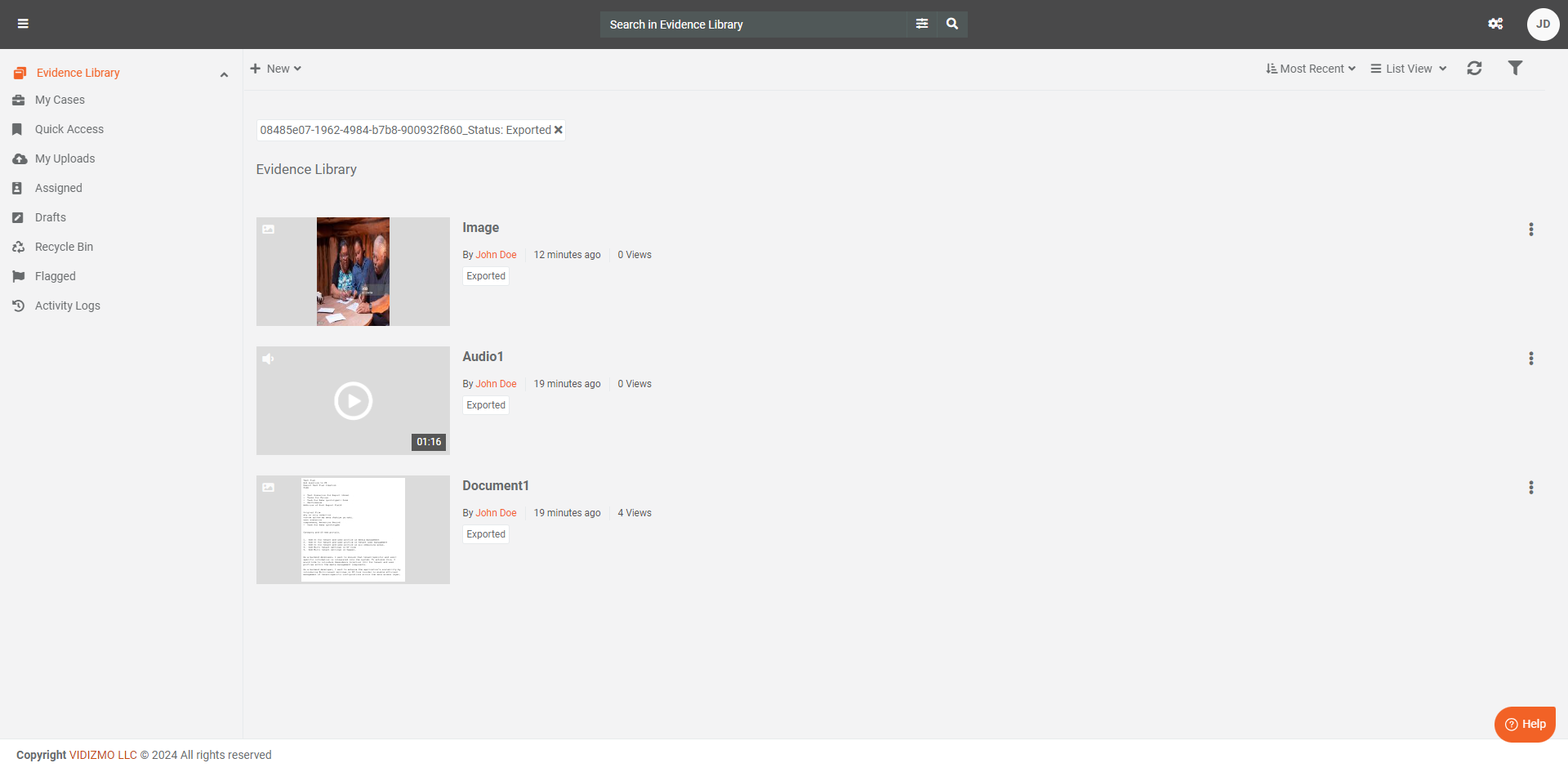Screen dimensions: 1568x772
Task: Click the advanced search filter options icon
Action: click(922, 24)
